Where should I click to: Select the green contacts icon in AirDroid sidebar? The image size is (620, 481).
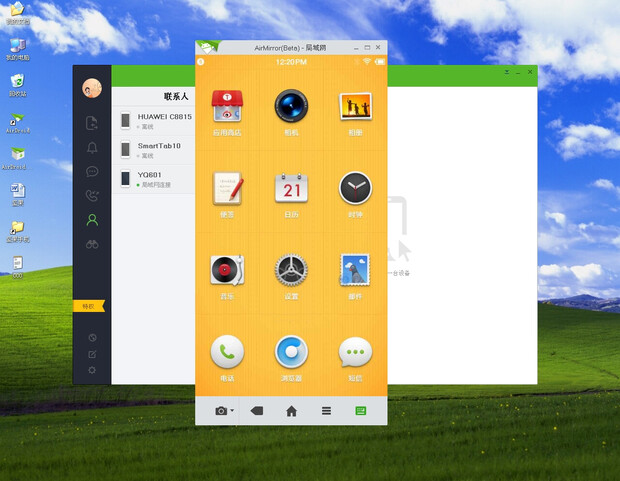point(92,220)
